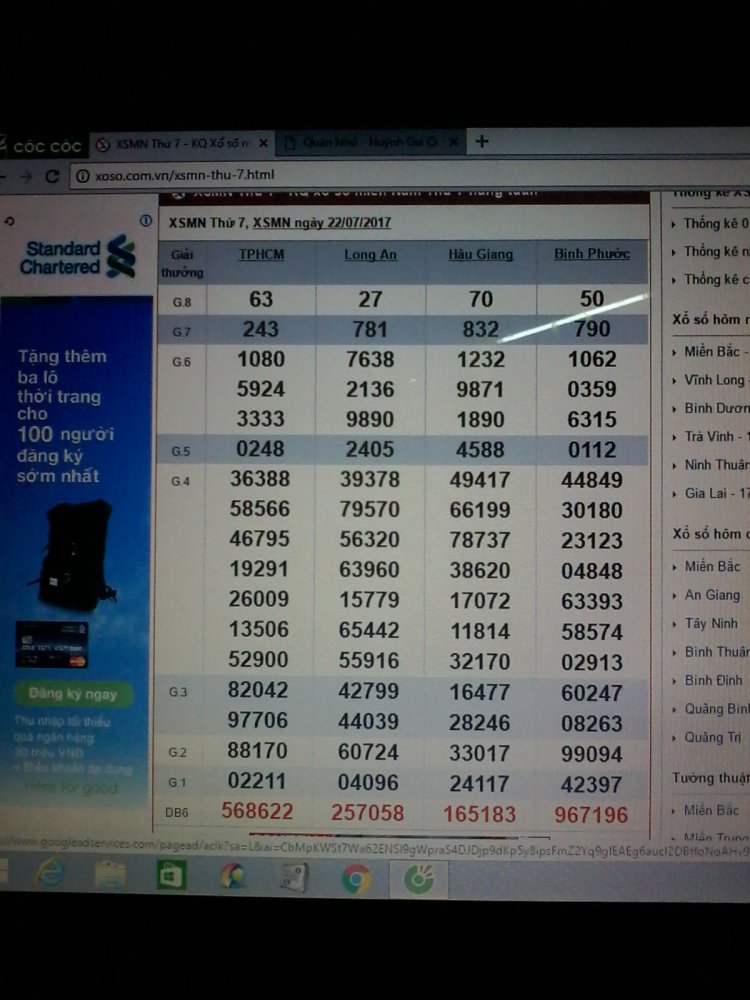The image size is (750, 1000).
Task: Open the TPHCM column header link
Action: click(x=261, y=255)
